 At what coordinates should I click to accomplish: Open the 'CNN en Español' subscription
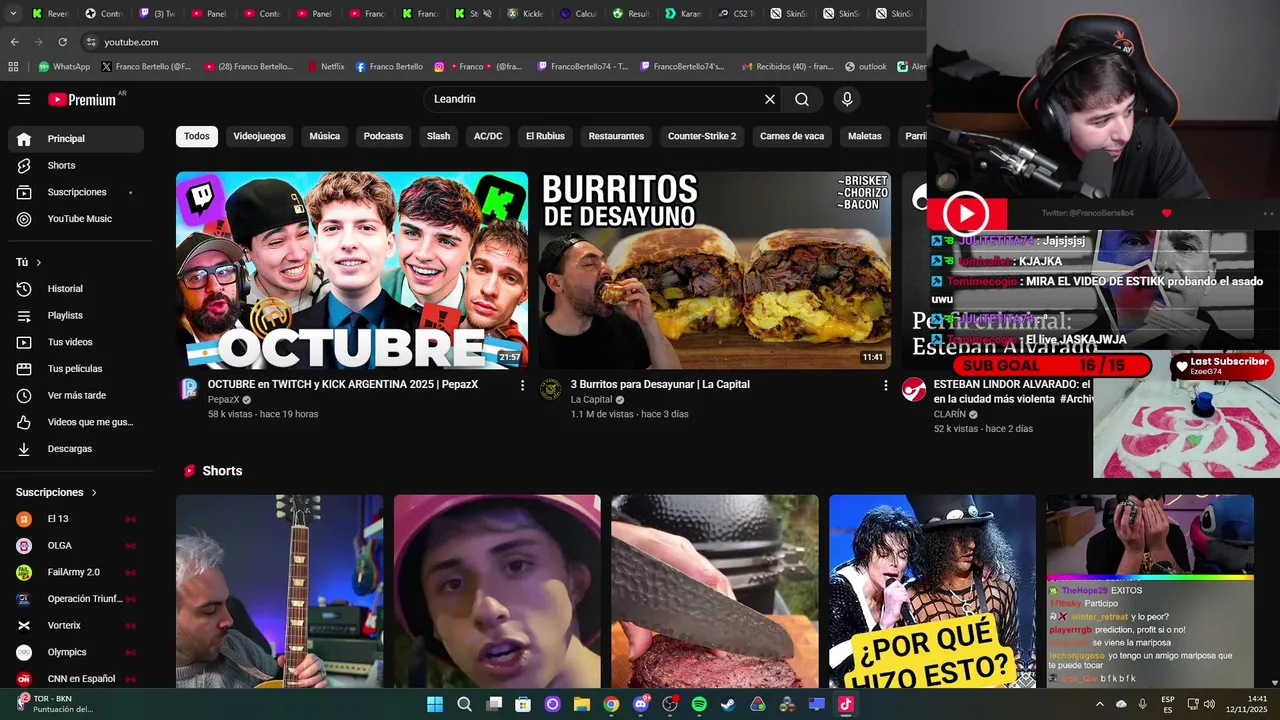coord(76,679)
